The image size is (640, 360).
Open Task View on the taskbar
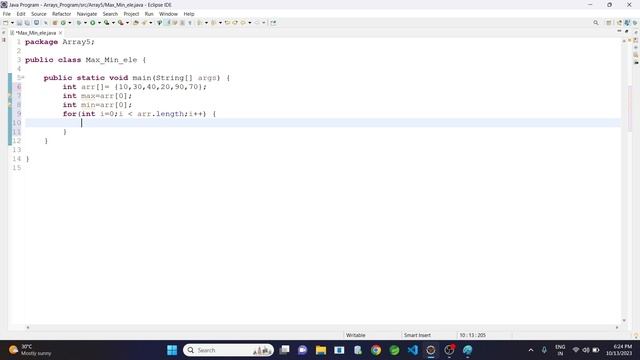click(x=284, y=350)
